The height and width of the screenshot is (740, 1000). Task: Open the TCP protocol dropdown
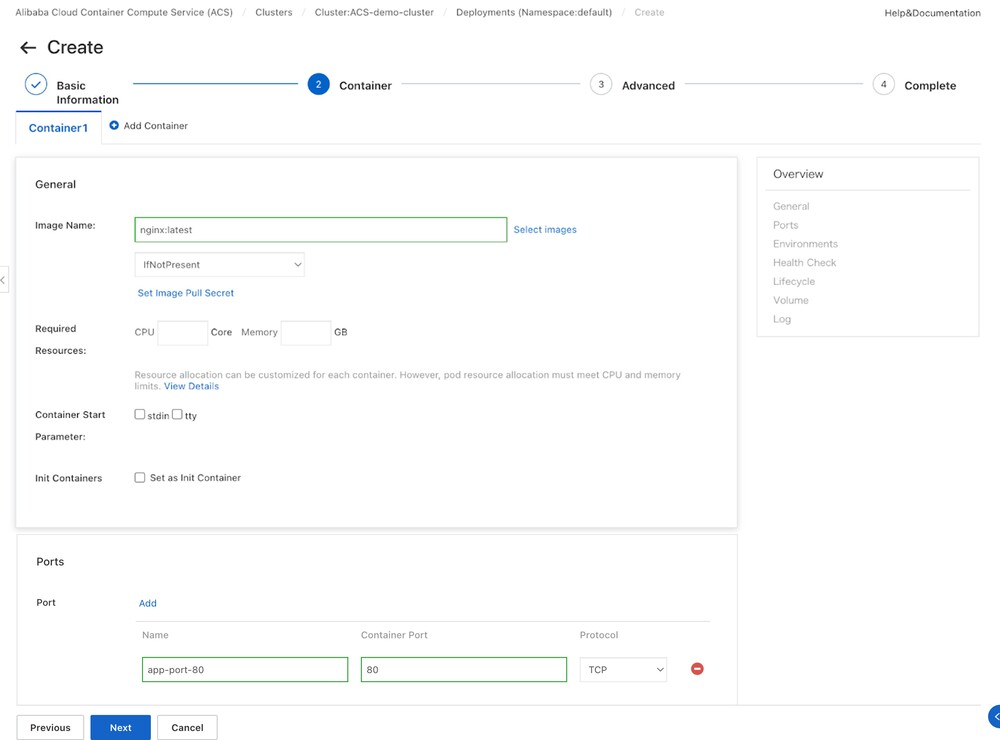623,670
